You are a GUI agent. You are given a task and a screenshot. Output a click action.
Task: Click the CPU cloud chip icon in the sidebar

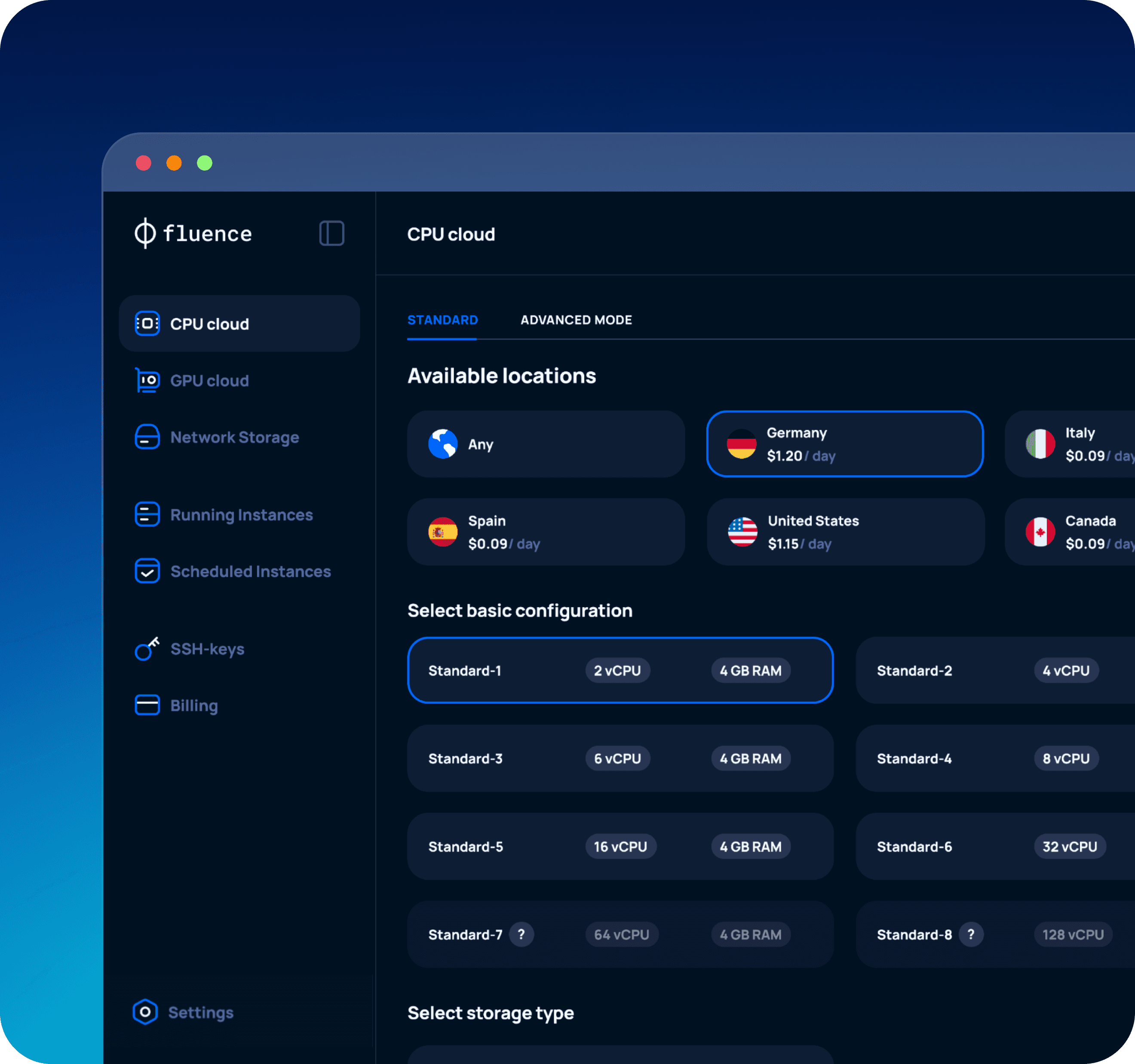tap(147, 324)
